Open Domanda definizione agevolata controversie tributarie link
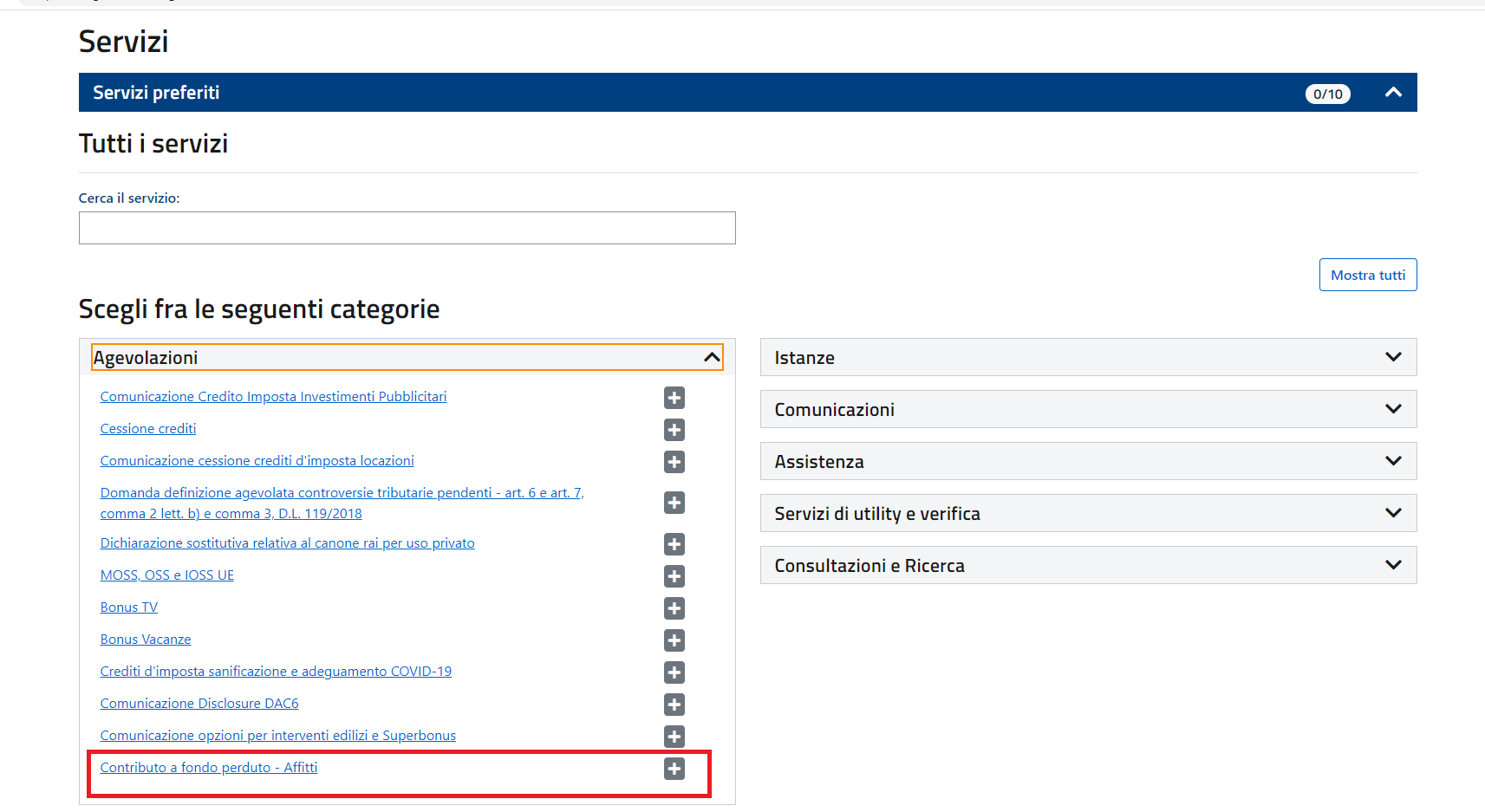The height and width of the screenshot is (812, 1485). (342, 503)
